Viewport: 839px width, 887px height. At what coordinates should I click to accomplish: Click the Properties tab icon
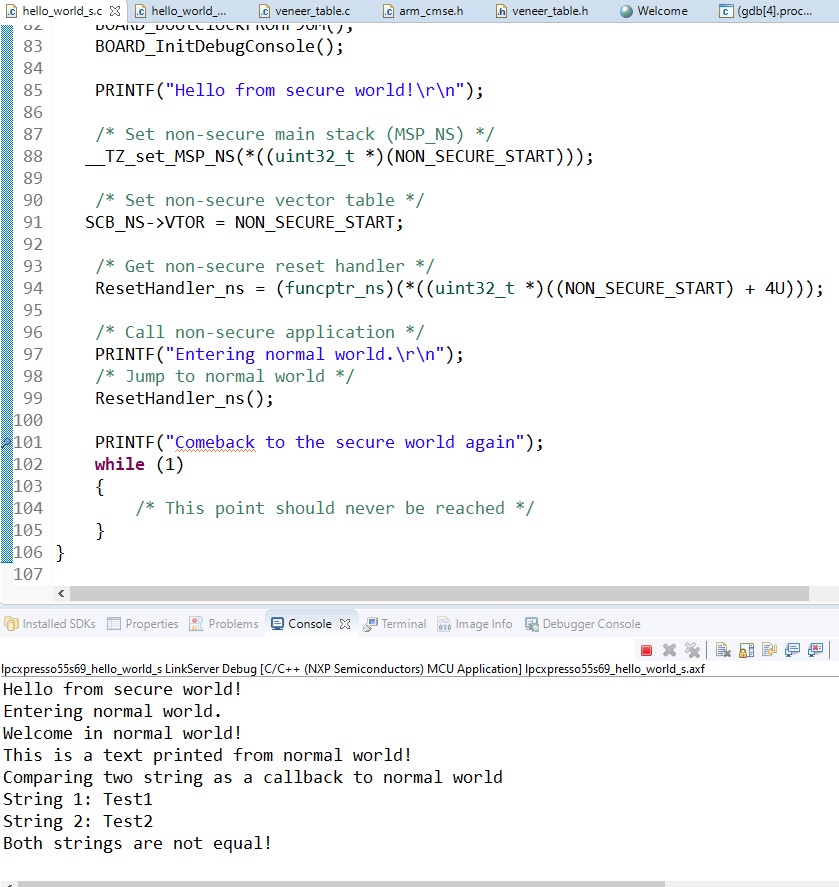click(114, 624)
